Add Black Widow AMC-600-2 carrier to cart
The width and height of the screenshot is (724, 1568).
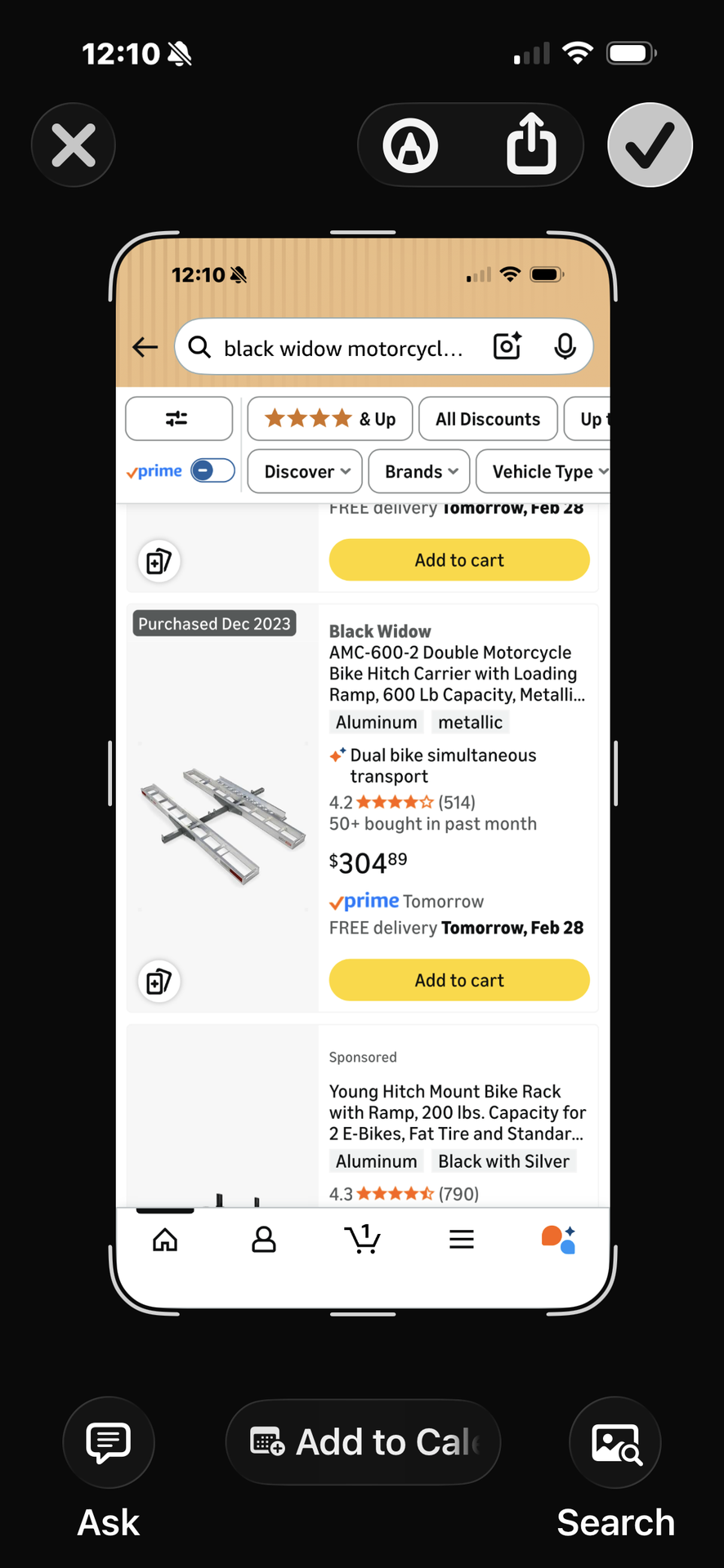tap(459, 980)
